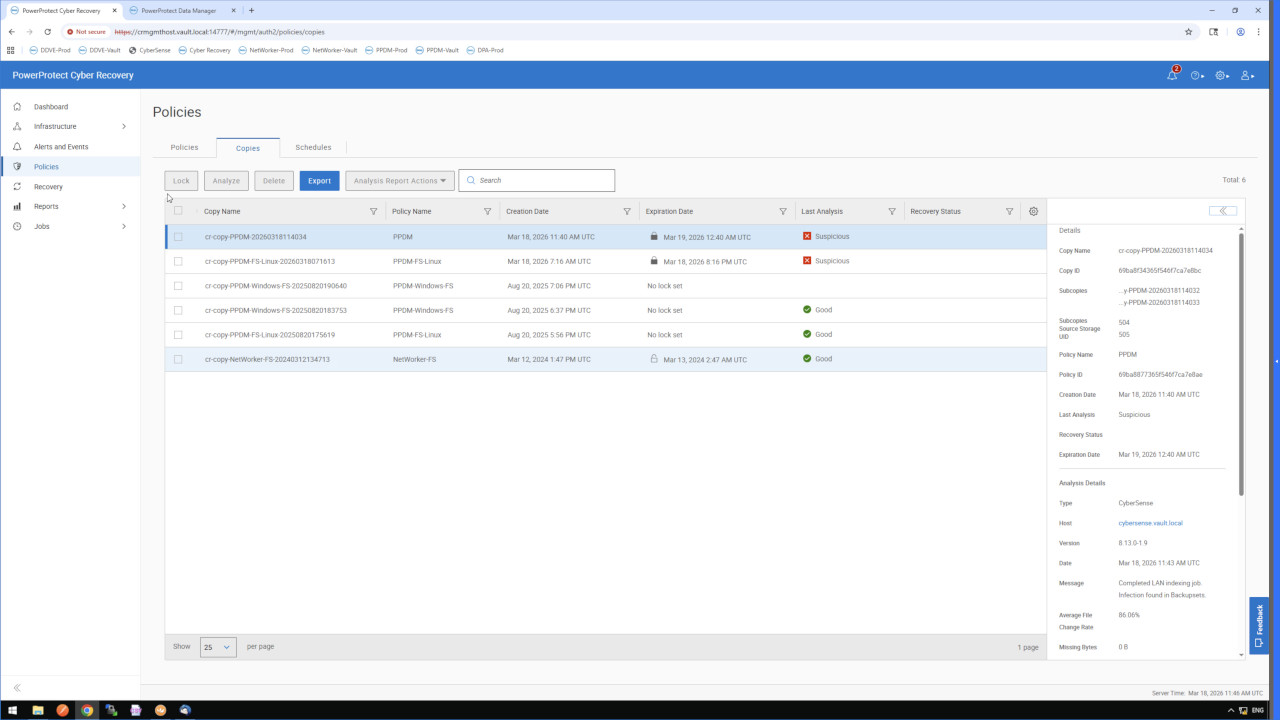
Task: Open File Explorer from the taskbar
Action: click(x=38, y=710)
